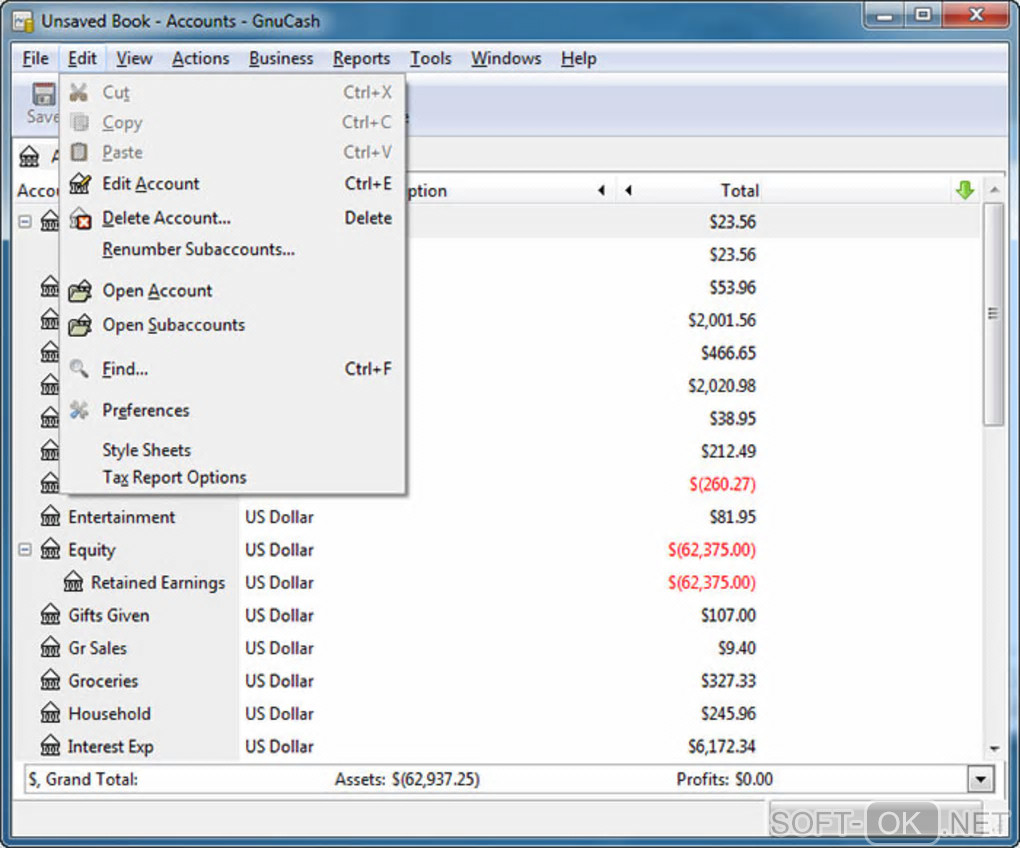The image size is (1020, 848).
Task: Open the Actions menu
Action: point(200,59)
